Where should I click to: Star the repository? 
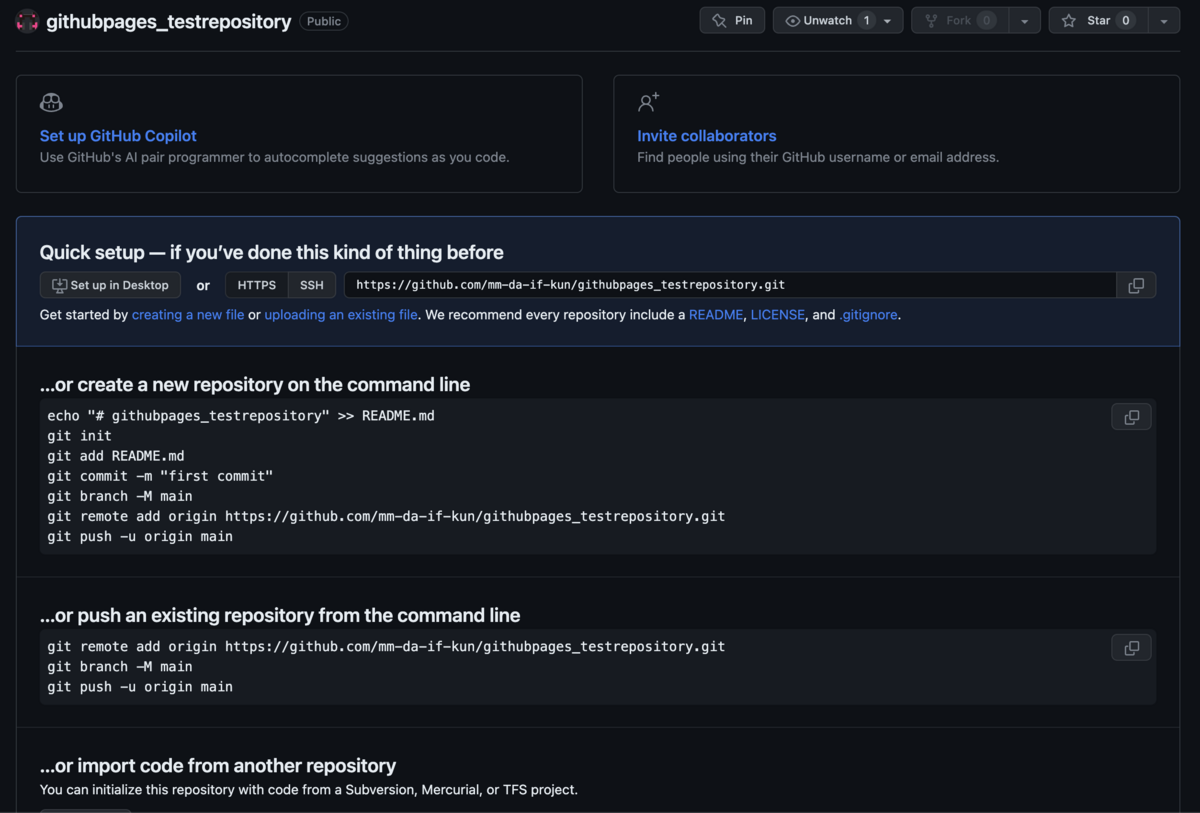[x=1097, y=21]
